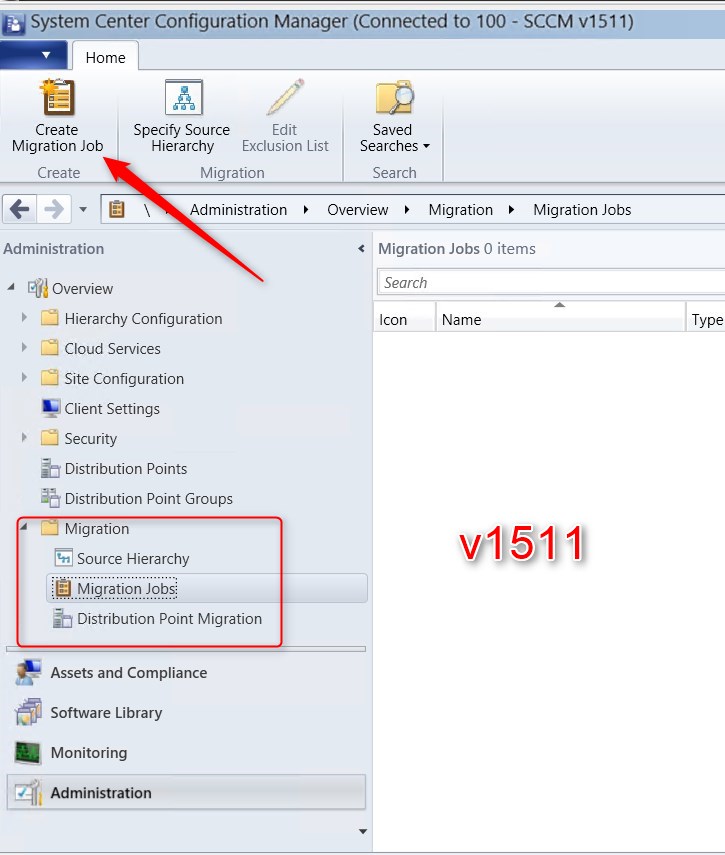The height and width of the screenshot is (855, 725).
Task: Open the blue application menu dropdown
Action: pyautogui.click(x=34, y=55)
